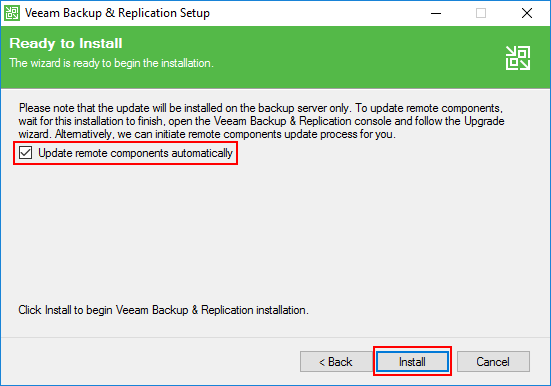
Task: Click the Veeam icon in the title bar
Action: 12,13
